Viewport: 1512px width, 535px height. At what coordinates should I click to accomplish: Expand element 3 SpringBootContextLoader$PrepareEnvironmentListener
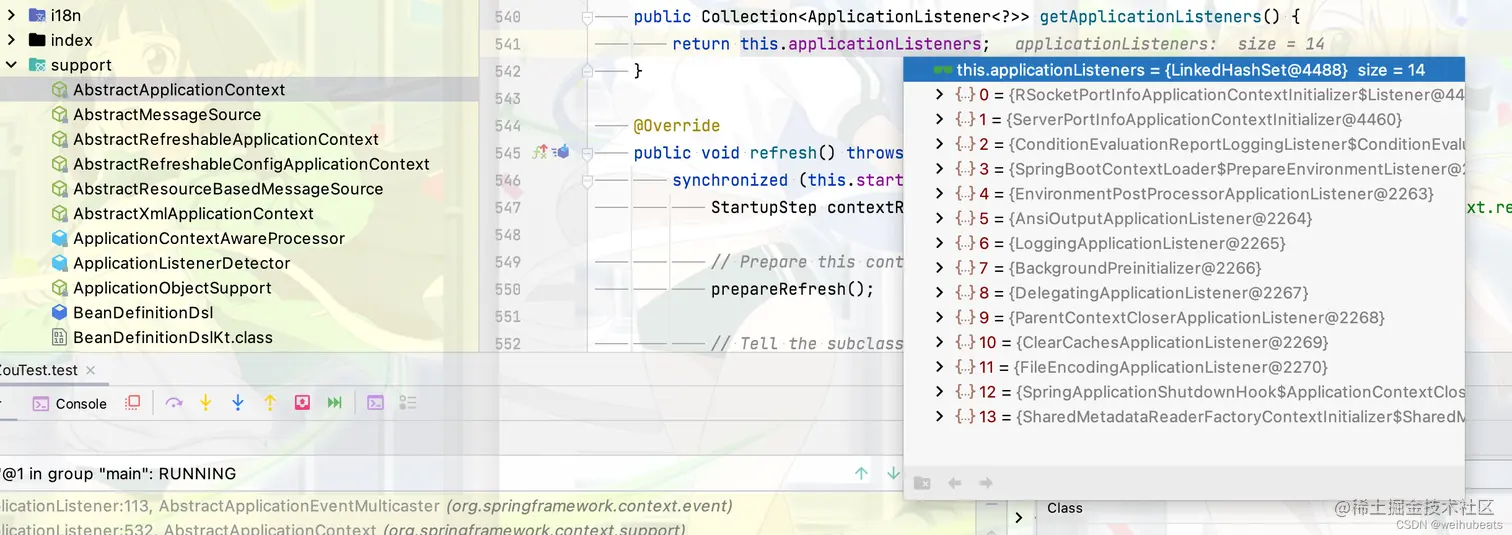tap(939, 169)
